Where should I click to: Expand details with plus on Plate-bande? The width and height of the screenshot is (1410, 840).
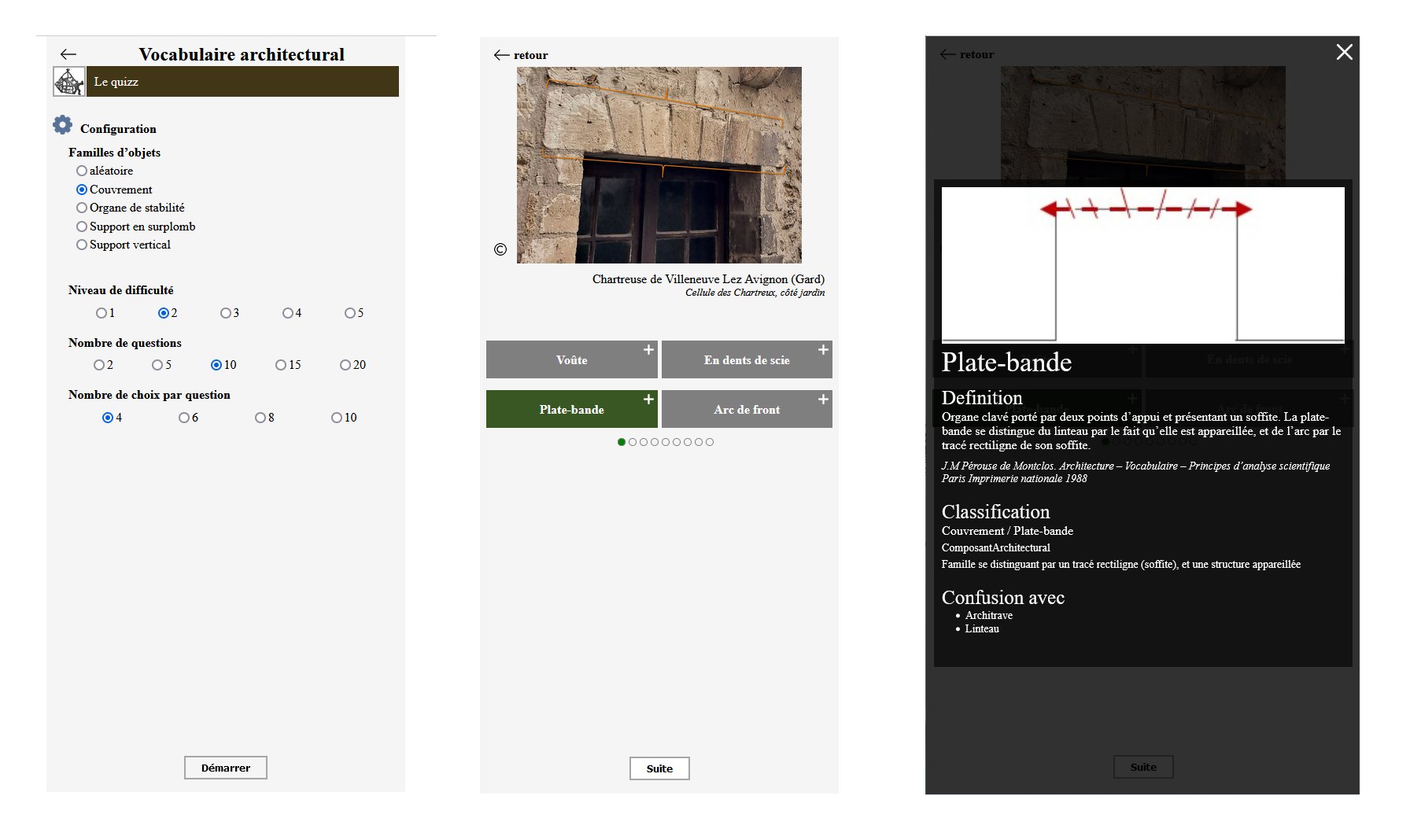coord(648,399)
